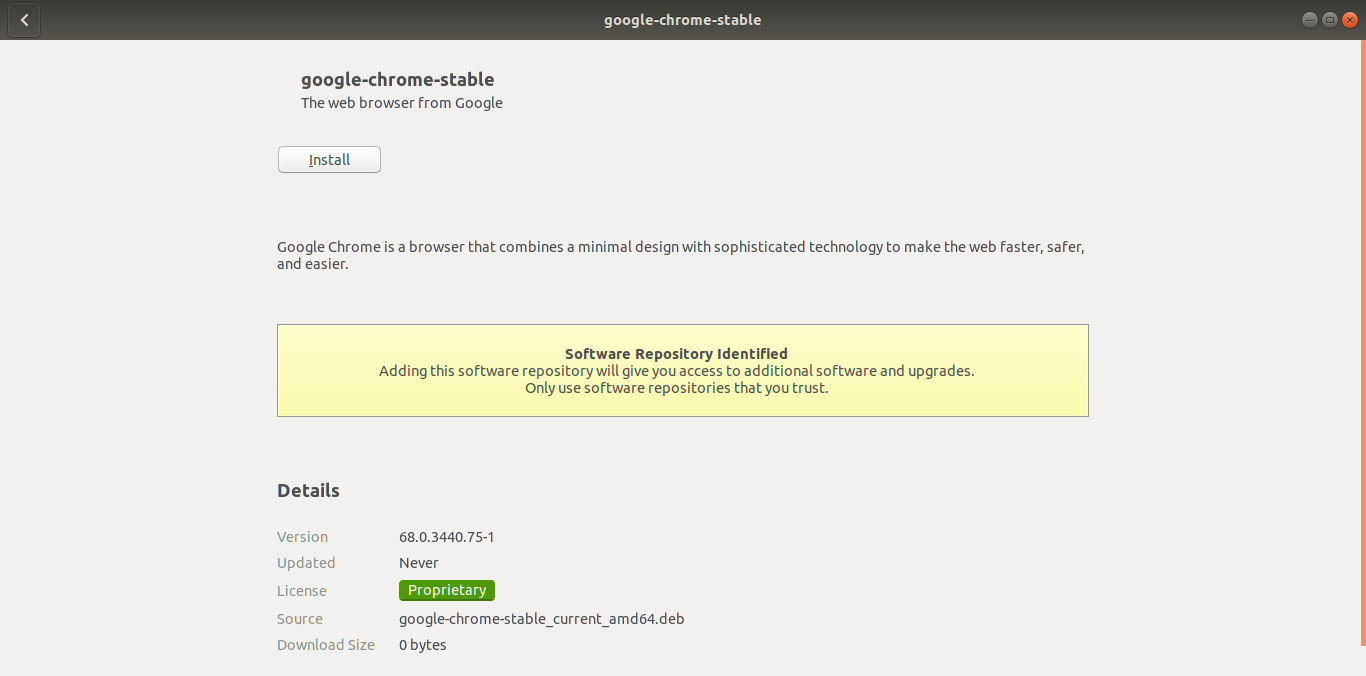The height and width of the screenshot is (676, 1366).
Task: Install google-chrome-stable
Action: (x=329, y=160)
